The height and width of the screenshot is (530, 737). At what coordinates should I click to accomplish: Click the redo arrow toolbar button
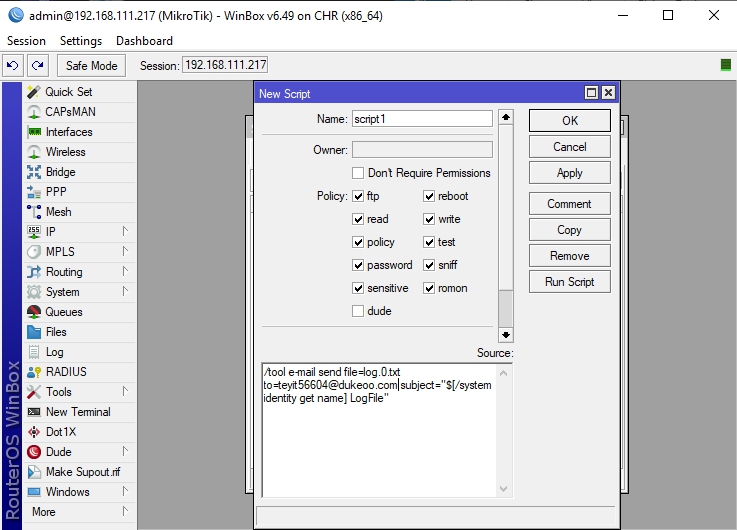pyautogui.click(x=38, y=65)
